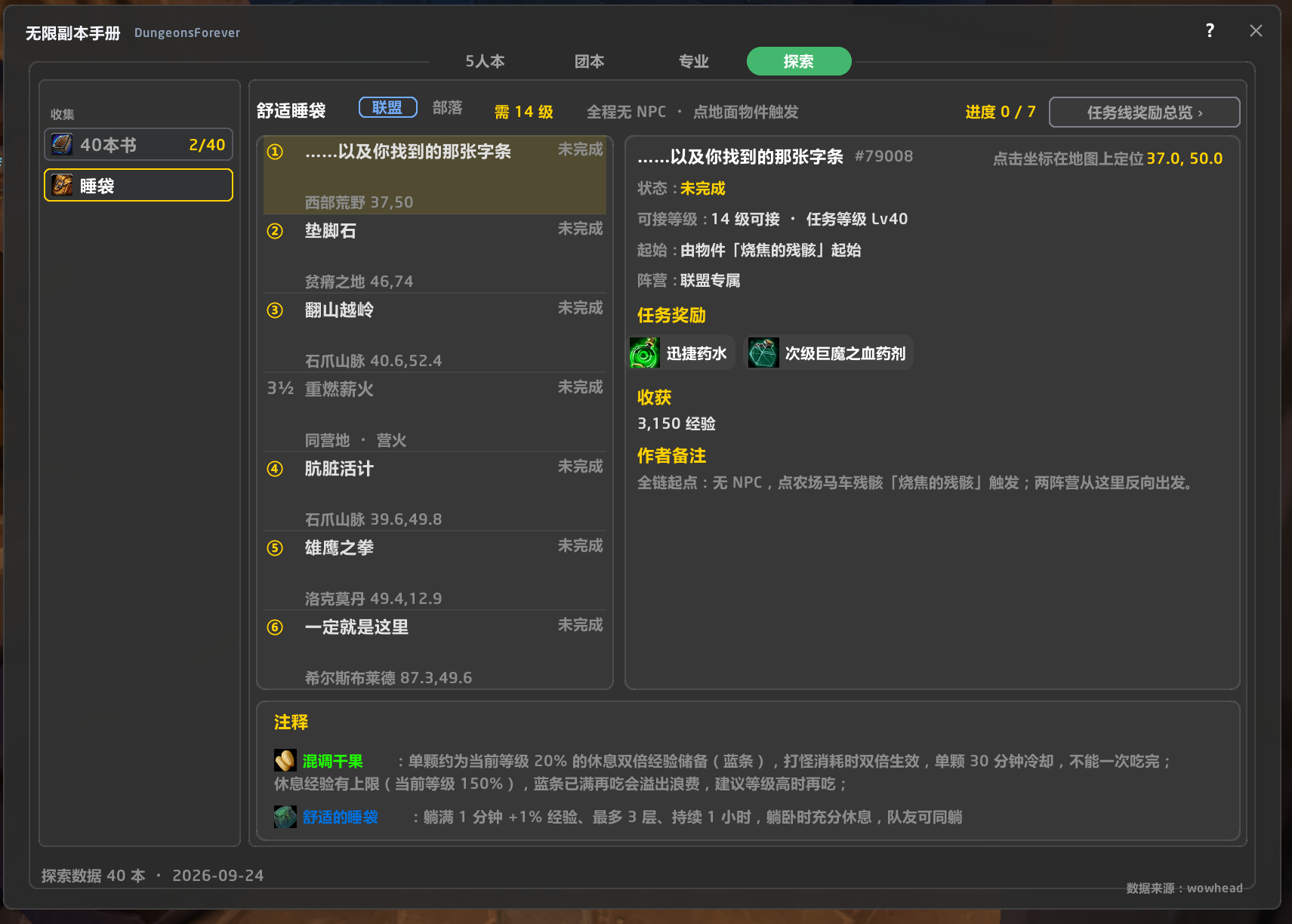
Task: Click the 40本书 book icon
Action: 62,144
